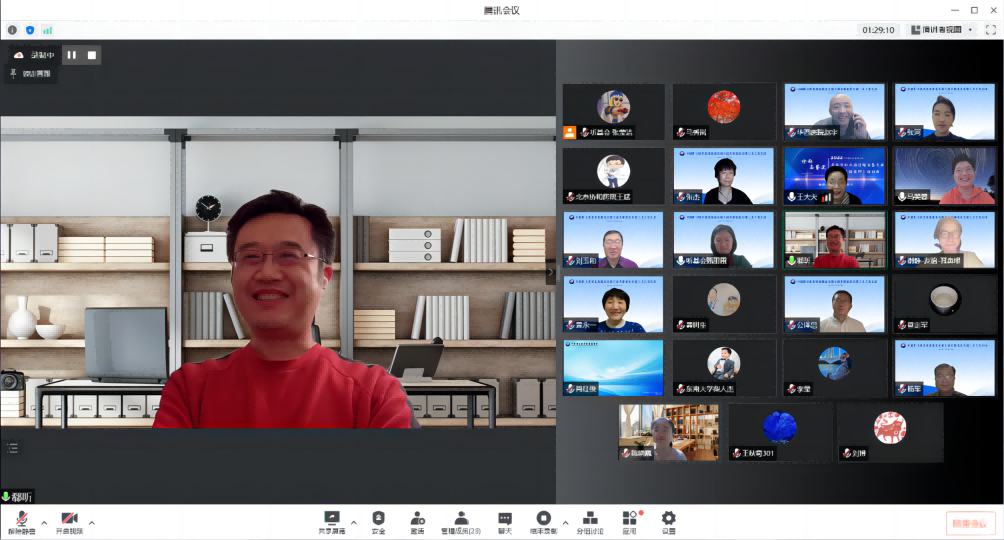Expand the camera video options arrow
1004x540 pixels.
(92, 521)
